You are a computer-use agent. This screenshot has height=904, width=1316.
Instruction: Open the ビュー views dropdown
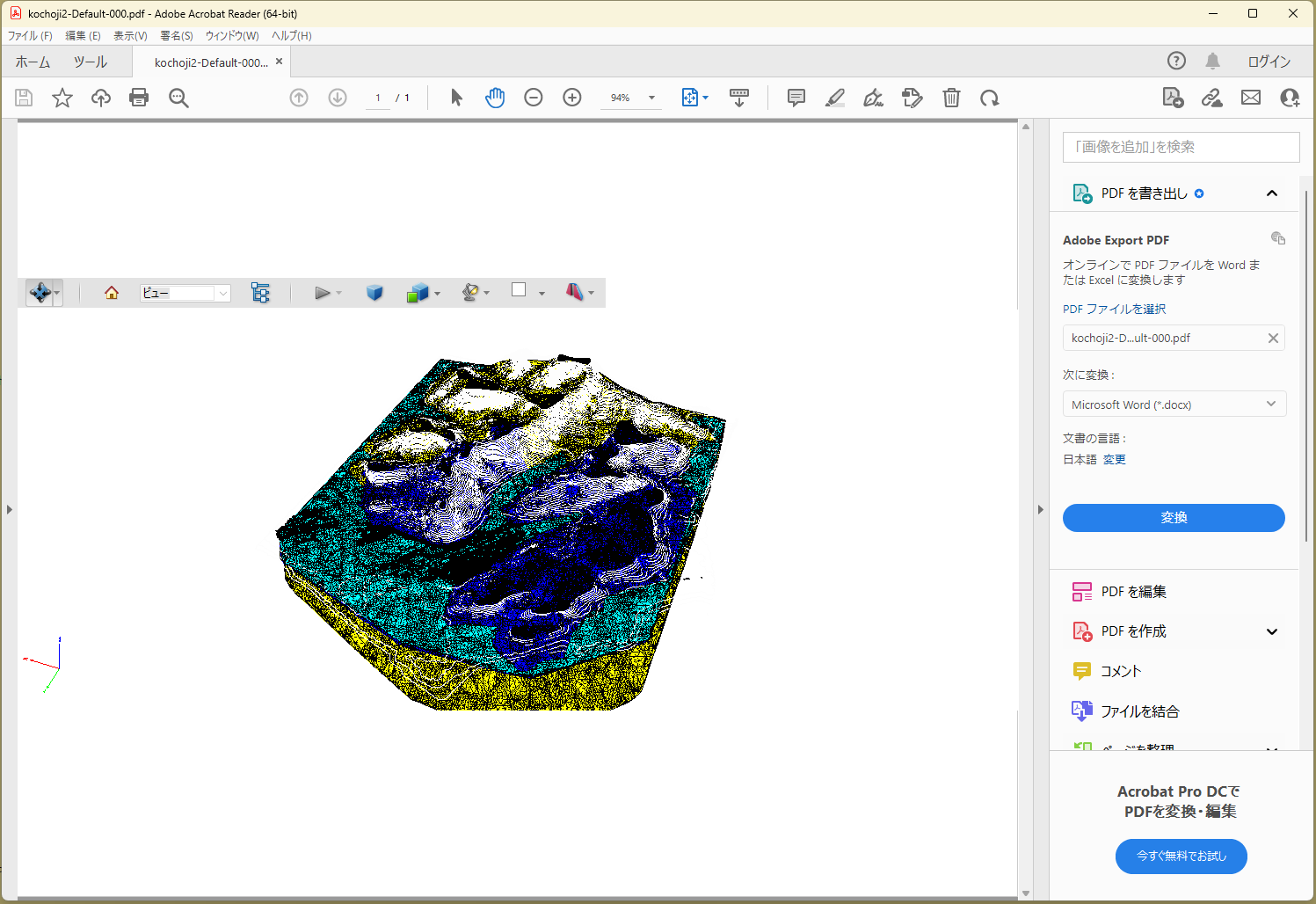click(x=185, y=293)
